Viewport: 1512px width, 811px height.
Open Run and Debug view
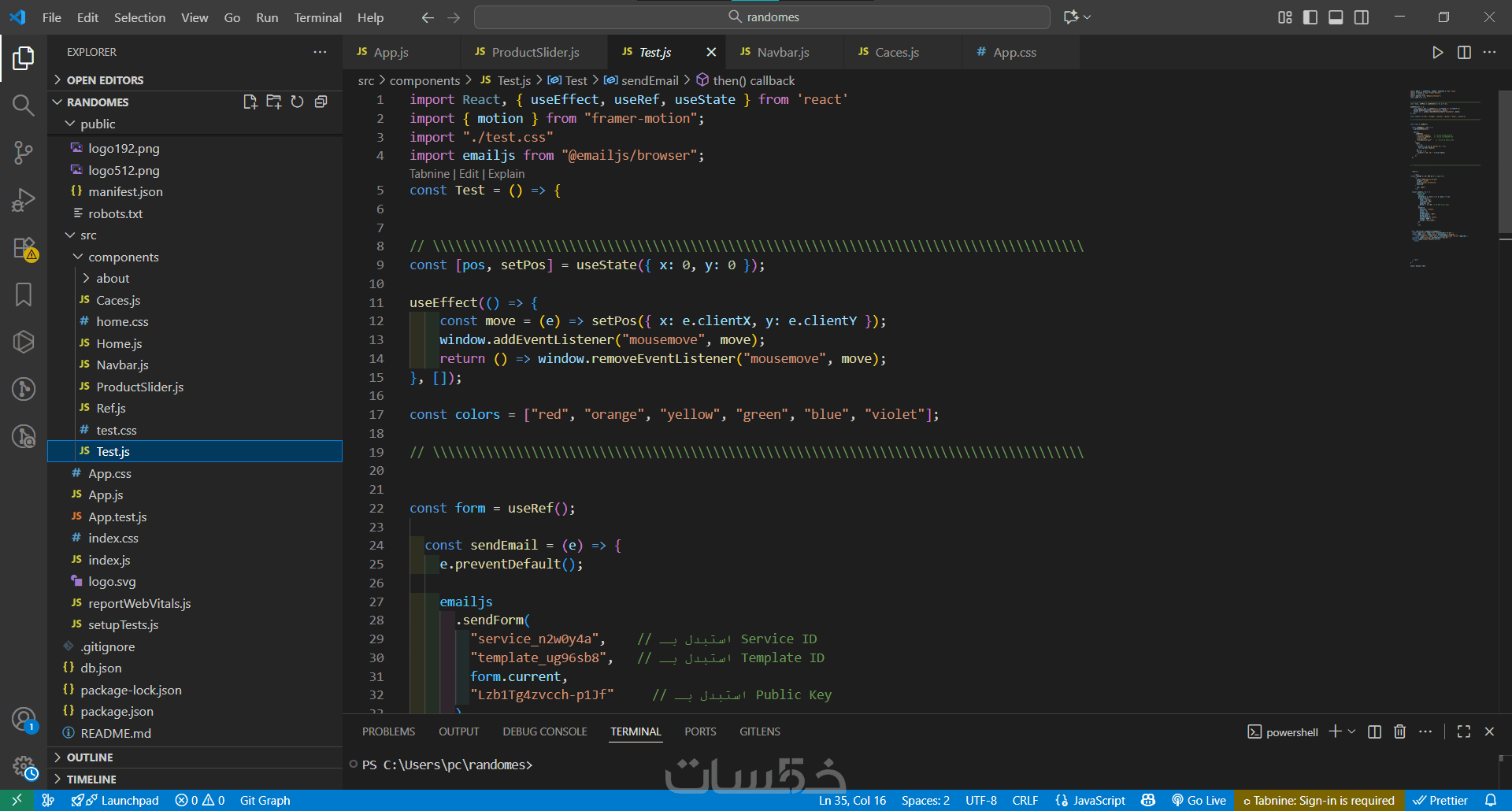[23, 200]
